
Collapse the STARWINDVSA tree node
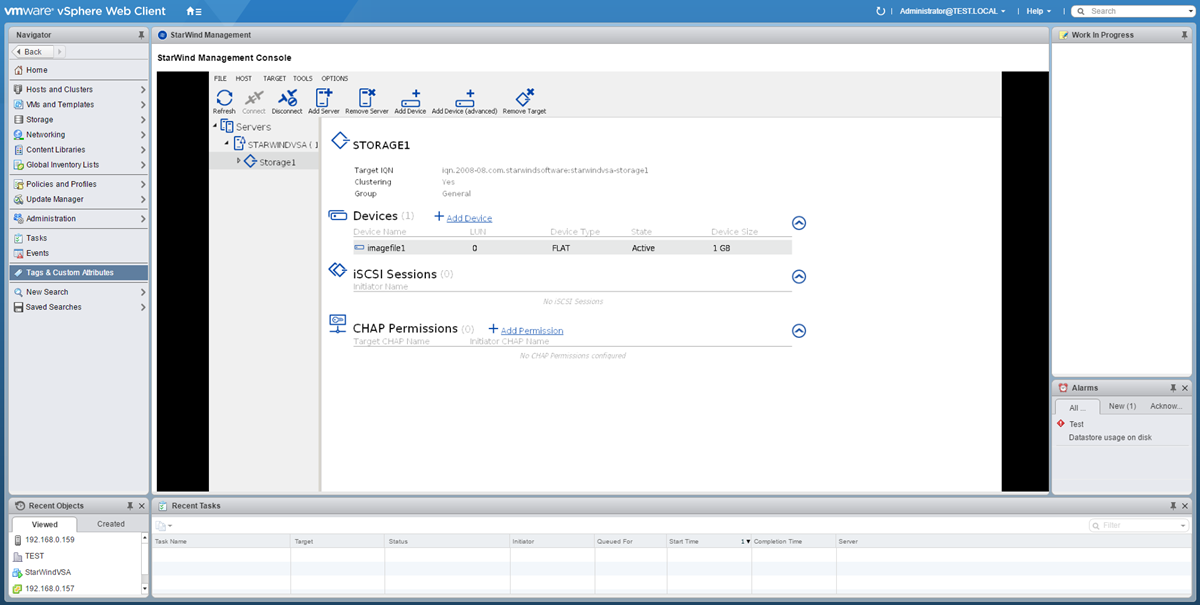[227, 145]
